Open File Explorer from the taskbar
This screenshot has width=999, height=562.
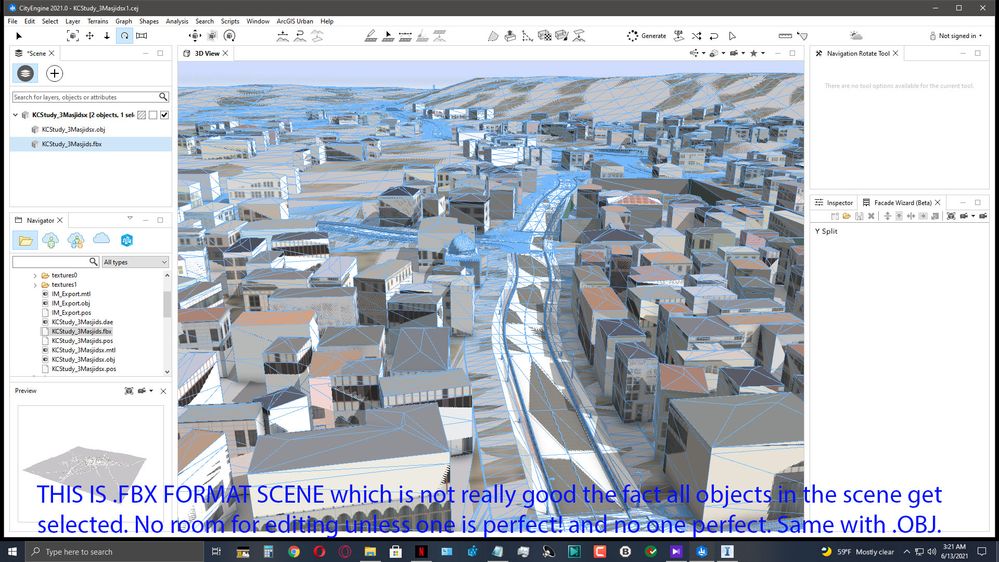370,551
